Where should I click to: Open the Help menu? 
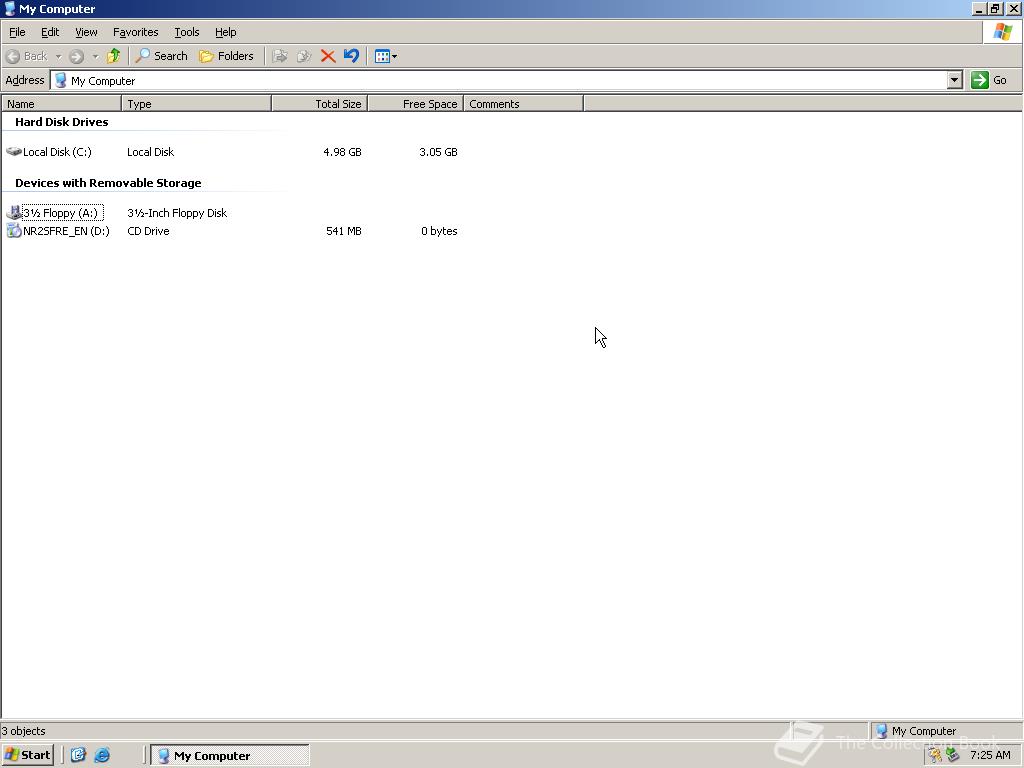(225, 32)
